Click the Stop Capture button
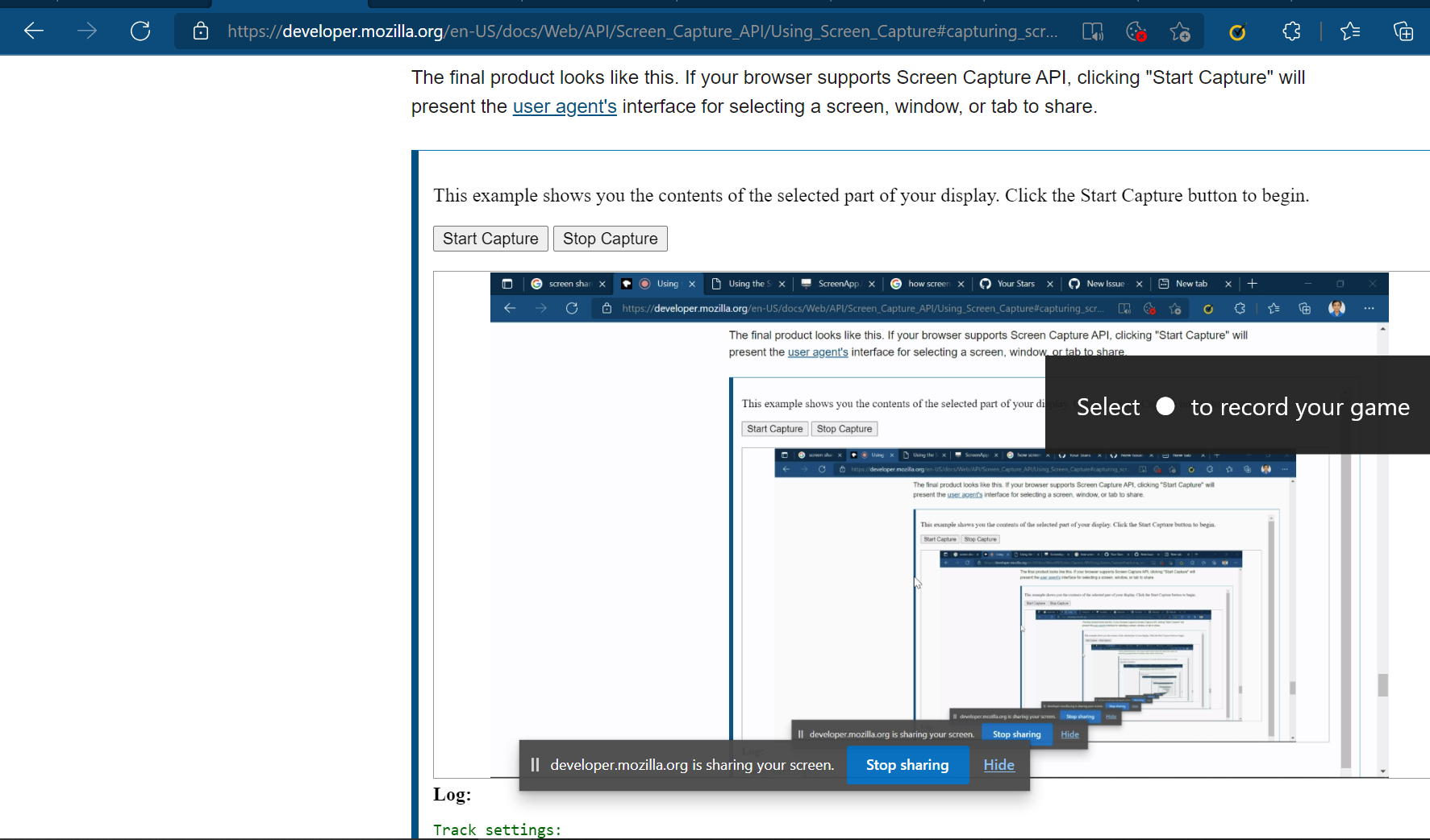Image resolution: width=1430 pixels, height=840 pixels. pyautogui.click(x=610, y=238)
